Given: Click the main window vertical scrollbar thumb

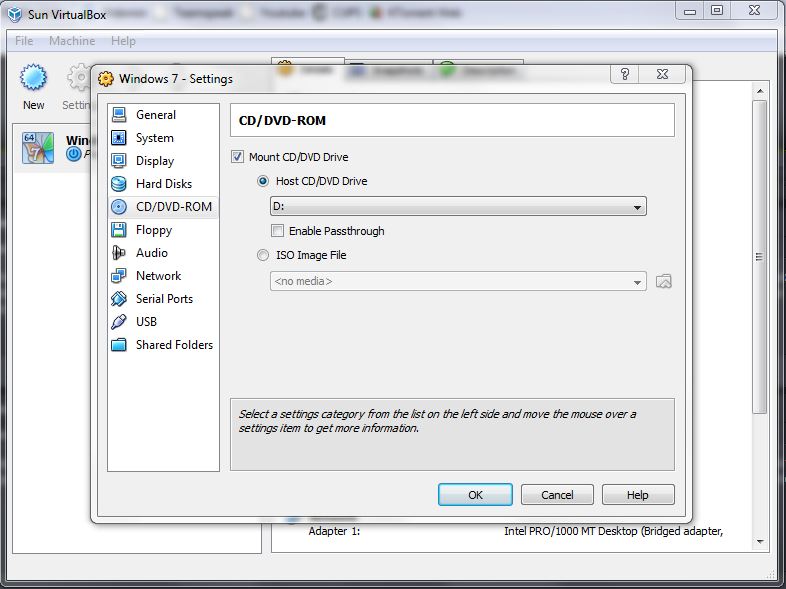Looking at the screenshot, I should tap(760, 257).
